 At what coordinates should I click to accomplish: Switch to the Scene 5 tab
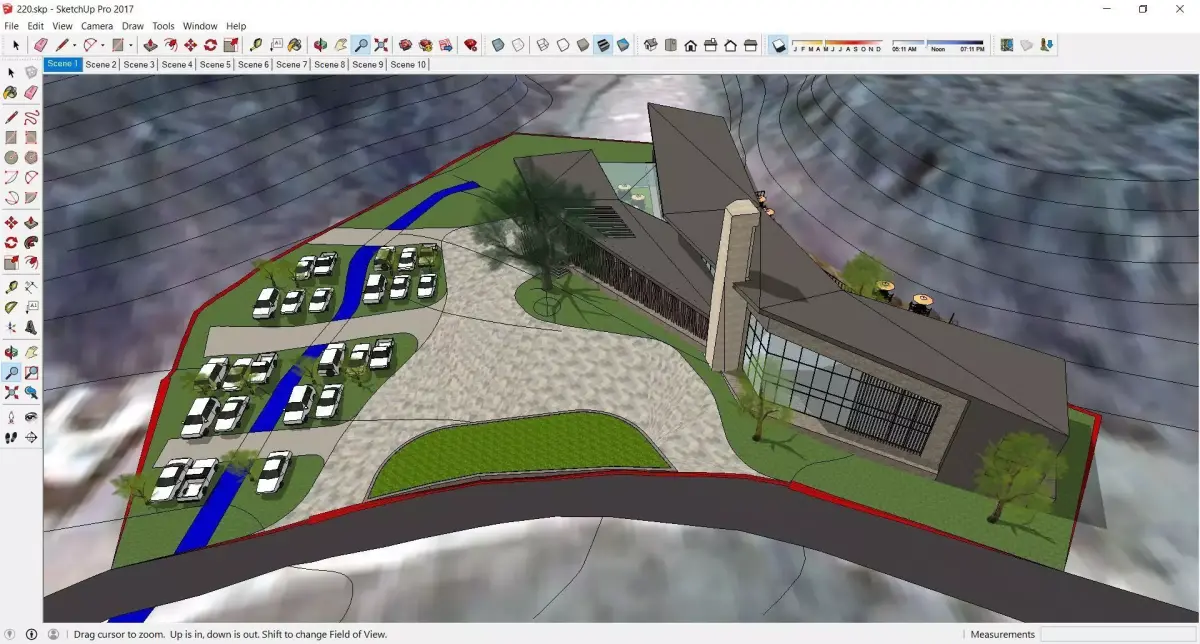click(x=215, y=64)
